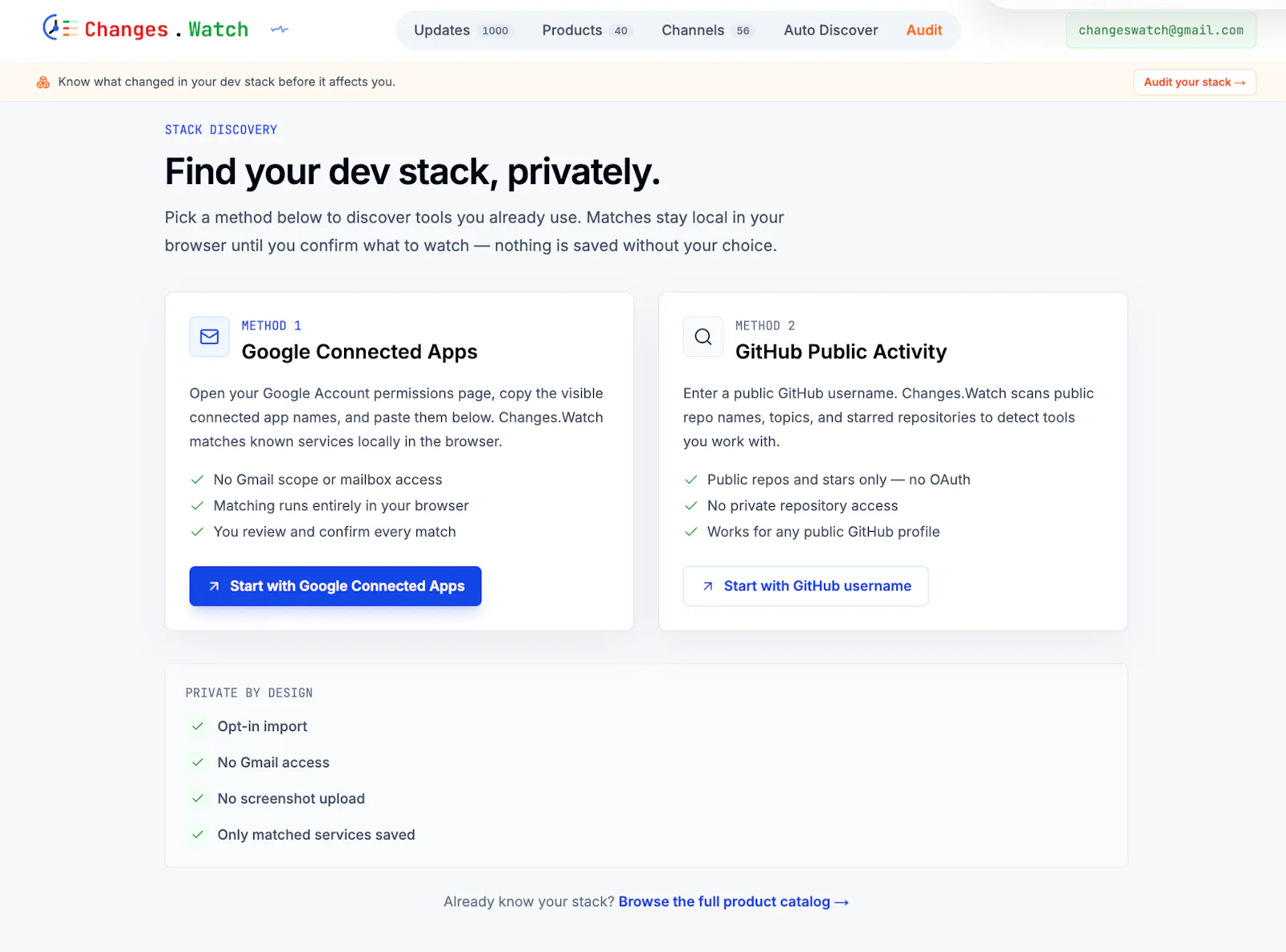The width and height of the screenshot is (1286, 952).
Task: Start with GitHub username
Action: click(805, 586)
